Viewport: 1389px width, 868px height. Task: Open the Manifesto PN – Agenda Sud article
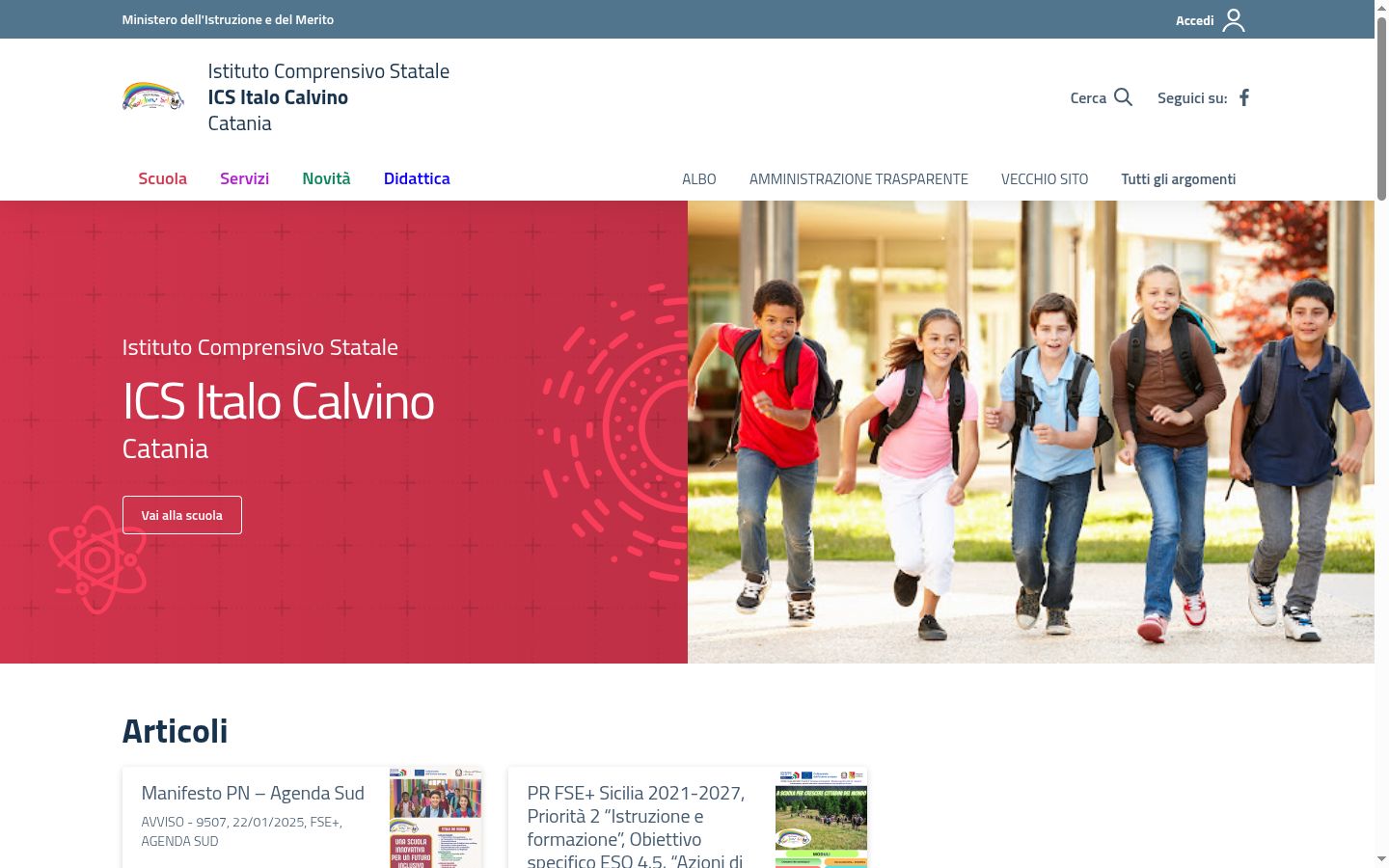(x=253, y=793)
